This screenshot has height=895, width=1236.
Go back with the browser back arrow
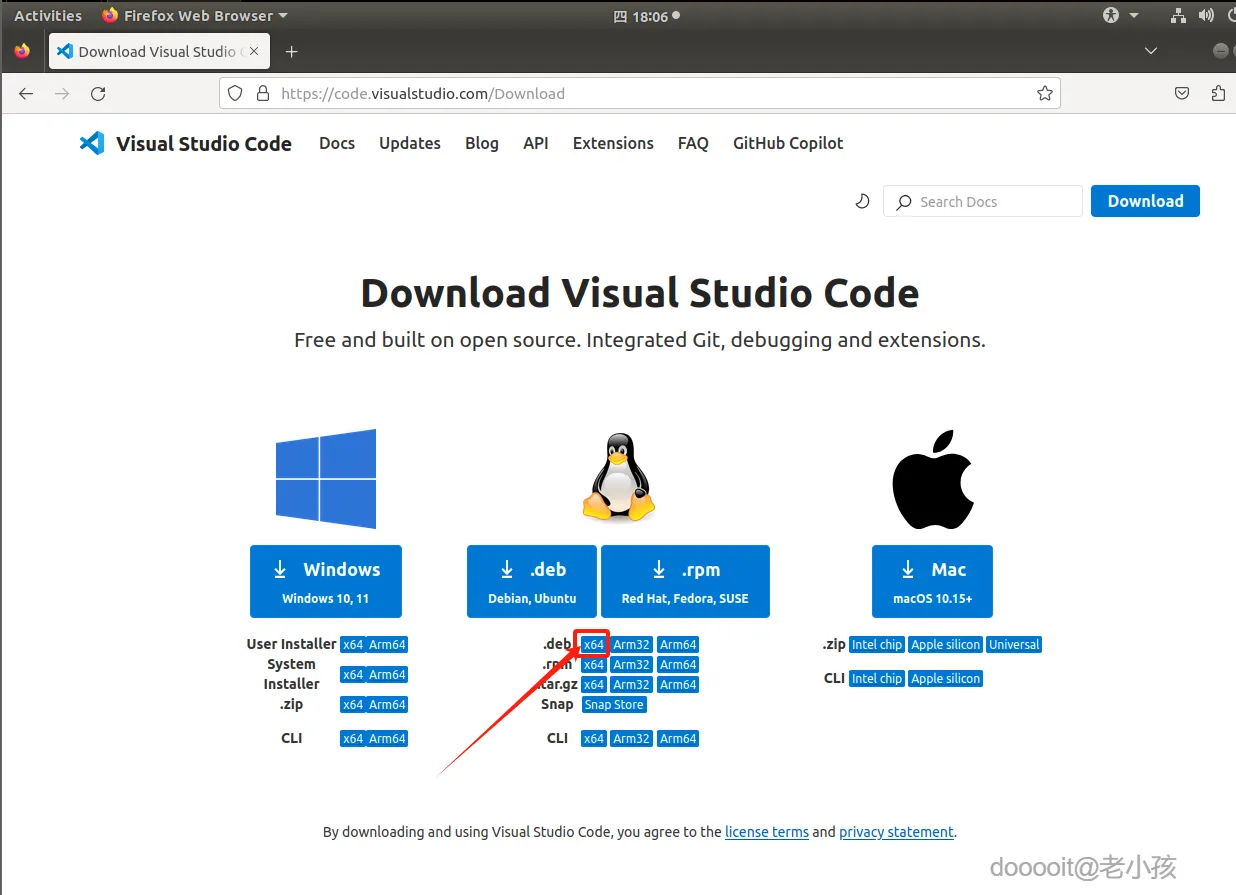(x=26, y=93)
